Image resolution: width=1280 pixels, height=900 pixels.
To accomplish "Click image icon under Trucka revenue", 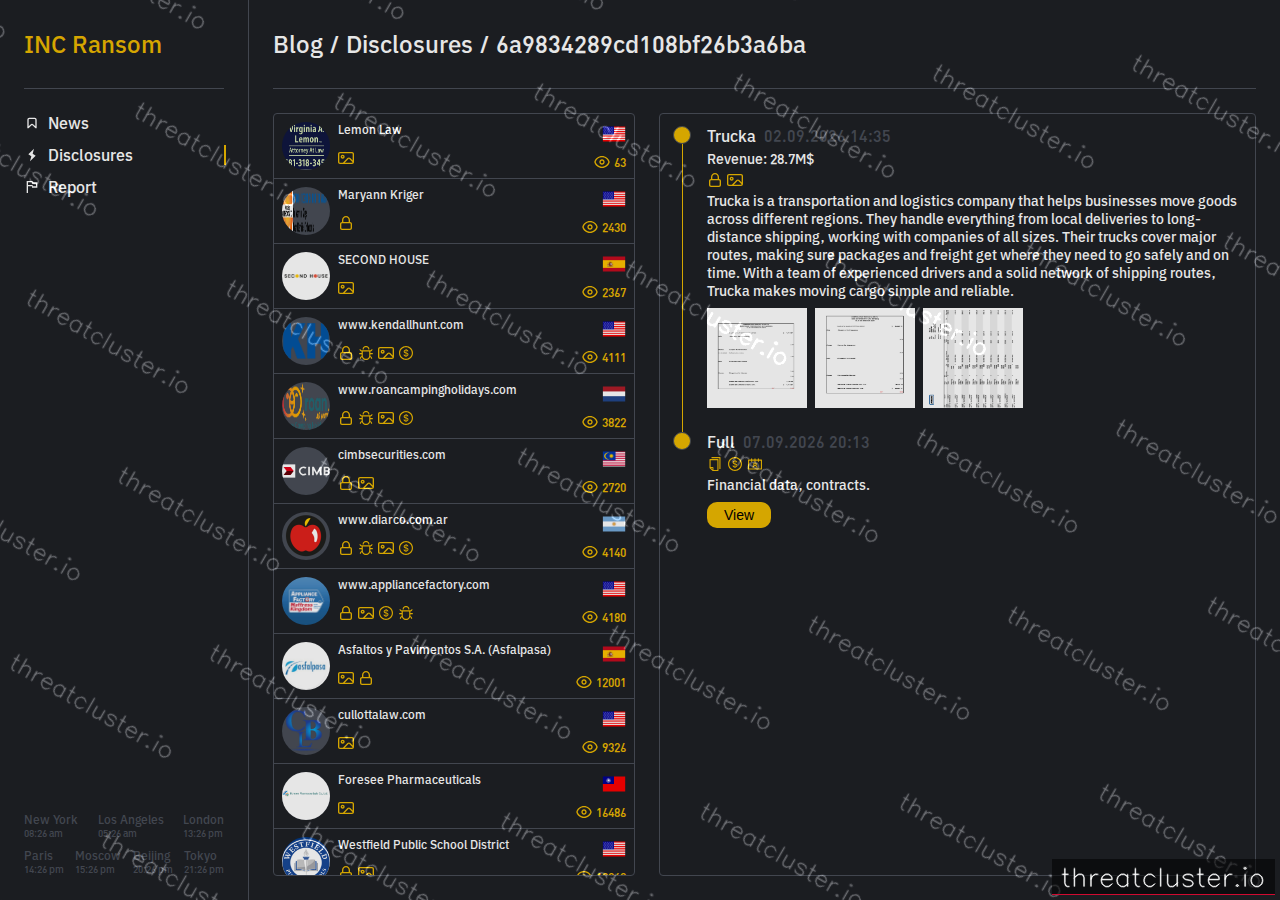I will click(735, 180).
